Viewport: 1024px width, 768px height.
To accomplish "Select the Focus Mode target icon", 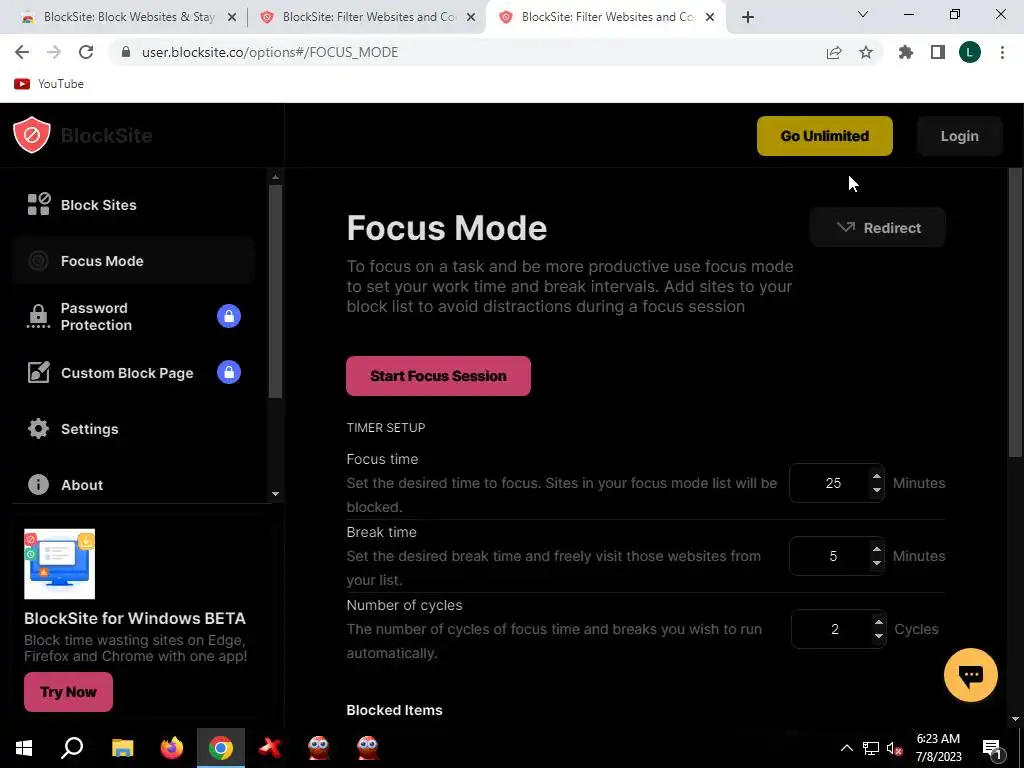I will coord(39,261).
